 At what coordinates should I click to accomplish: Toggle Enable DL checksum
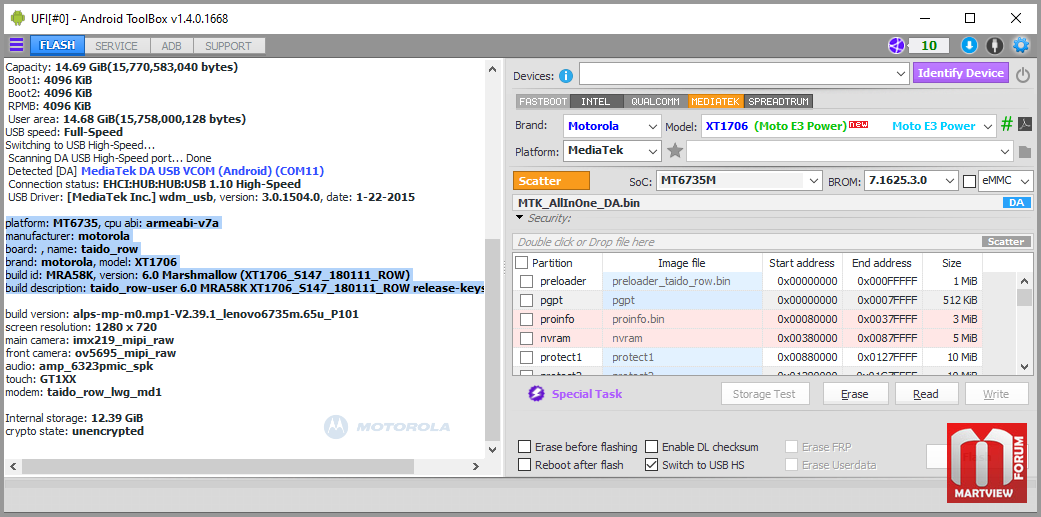tap(651, 447)
